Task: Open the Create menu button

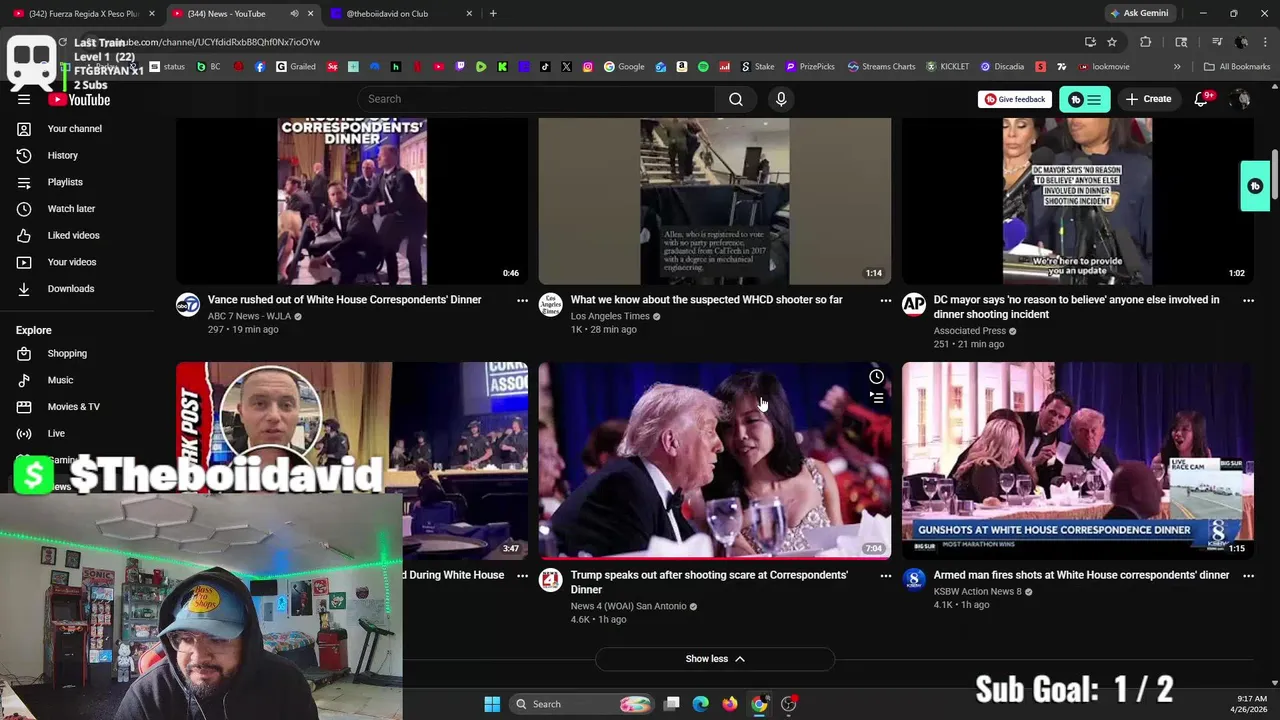Action: [x=1148, y=99]
